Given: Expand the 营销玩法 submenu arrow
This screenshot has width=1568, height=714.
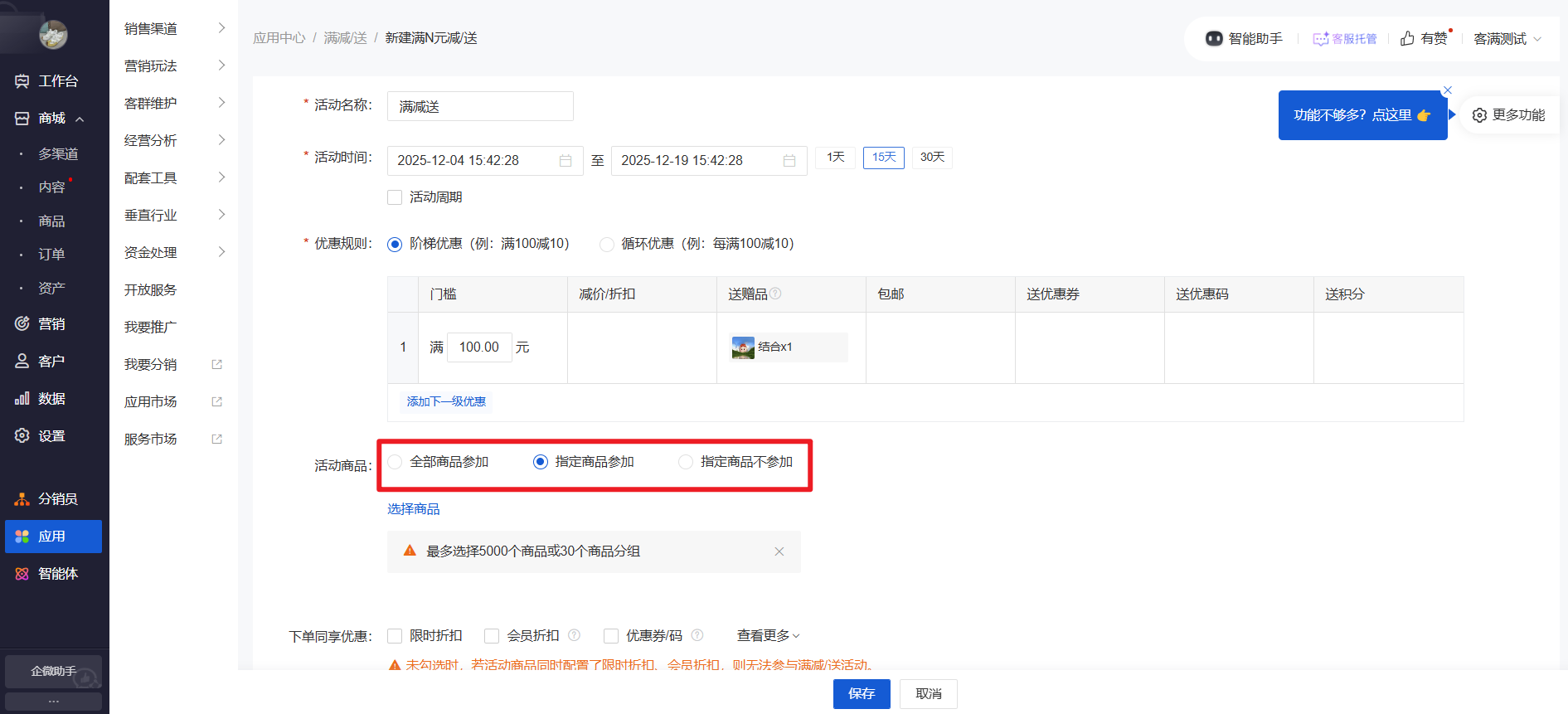Looking at the screenshot, I should tap(221, 66).
